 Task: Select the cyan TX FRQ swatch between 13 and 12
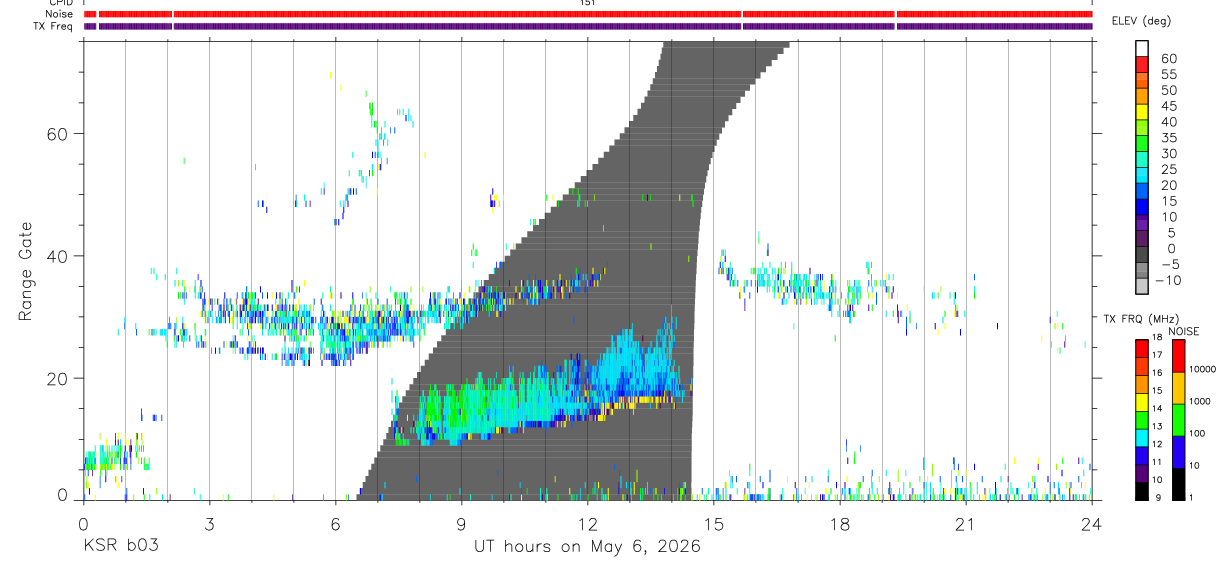pos(1141,437)
